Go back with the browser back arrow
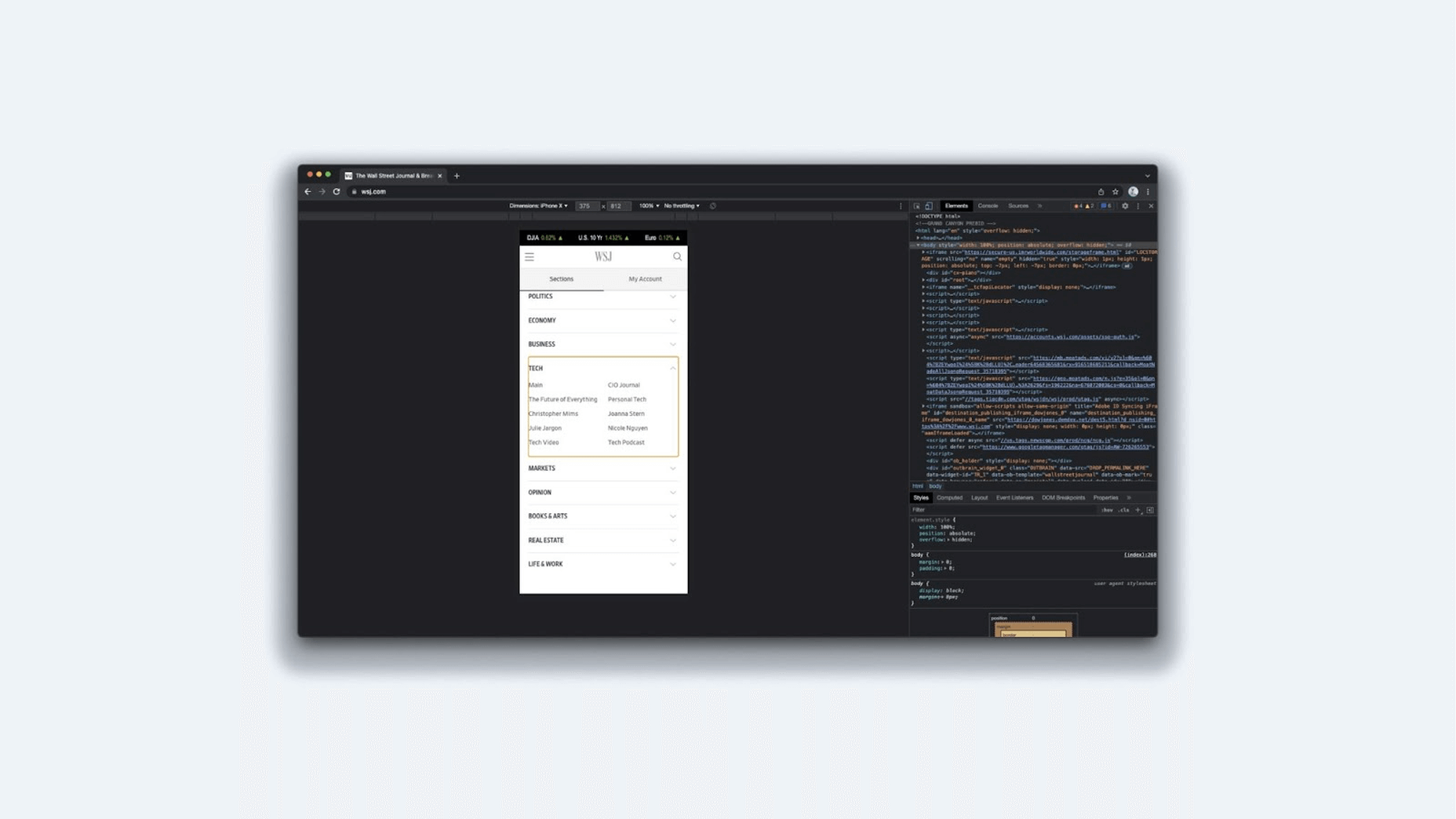The height and width of the screenshot is (819, 1456). coord(308,191)
